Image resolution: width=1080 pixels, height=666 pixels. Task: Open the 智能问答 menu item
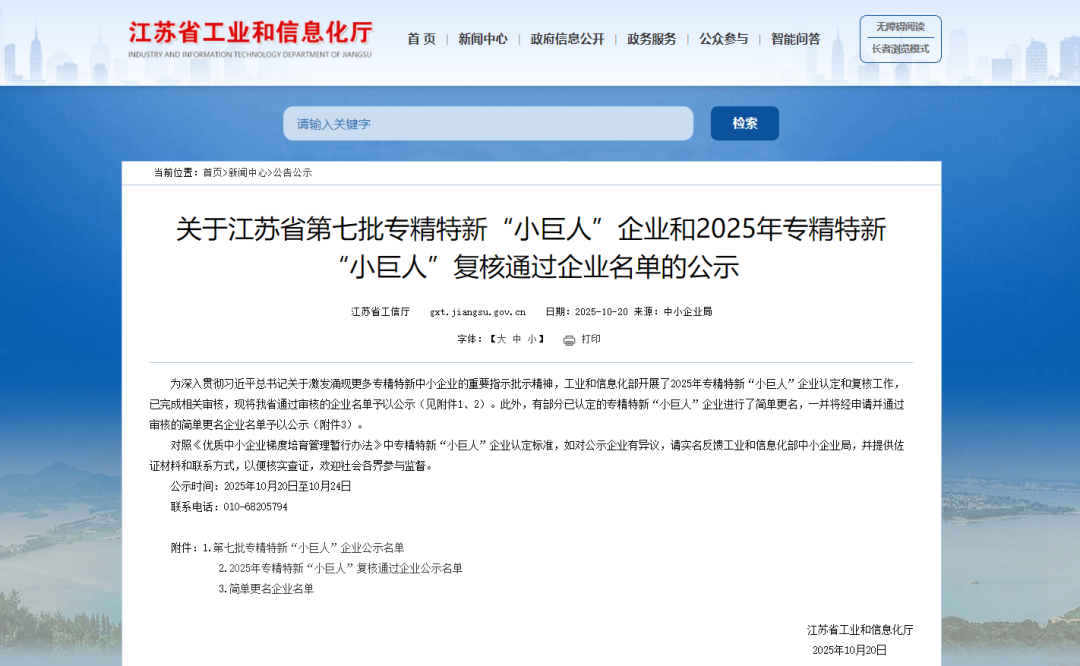795,39
